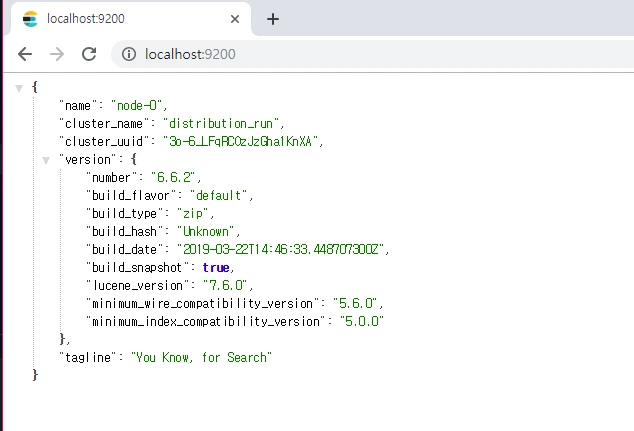Screen dimensions: 634x431
Task: Click the browser forward arrow
Action: point(57,54)
